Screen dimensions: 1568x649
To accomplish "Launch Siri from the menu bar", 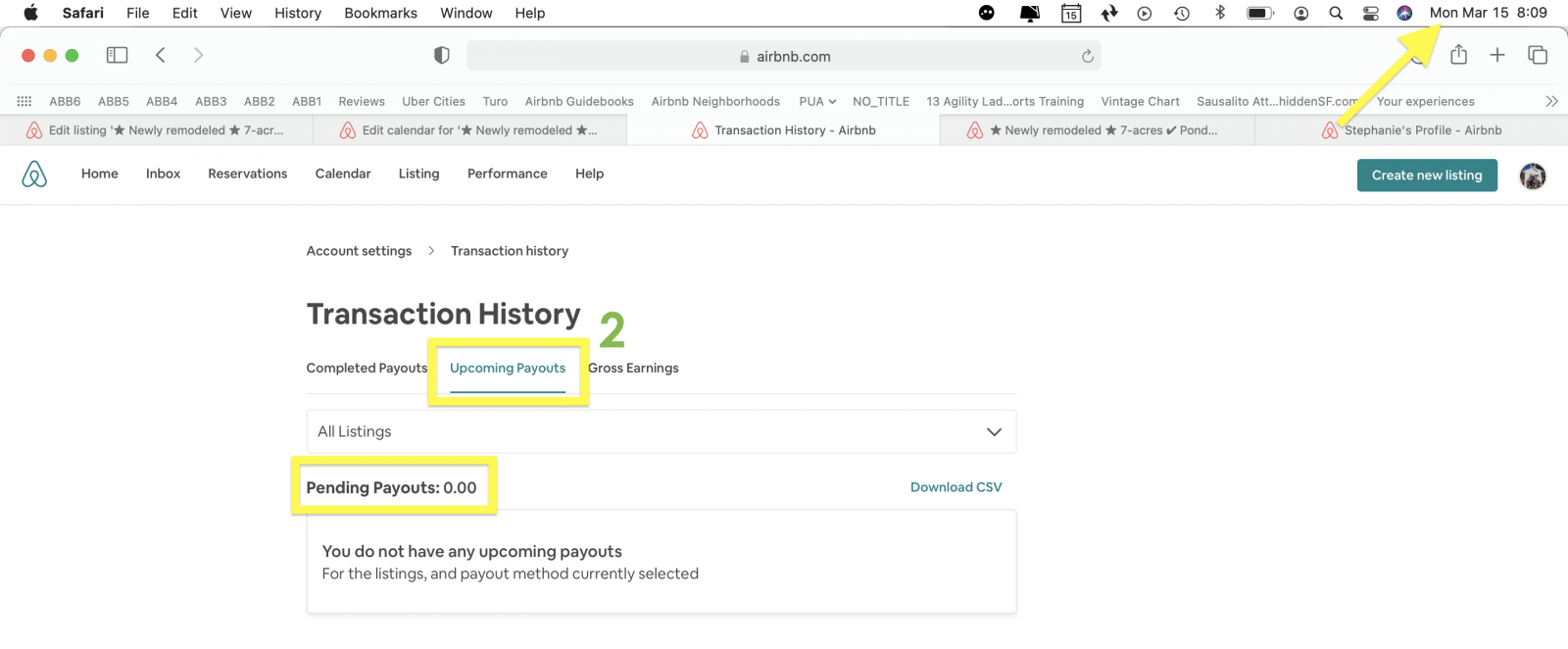I will (1404, 13).
